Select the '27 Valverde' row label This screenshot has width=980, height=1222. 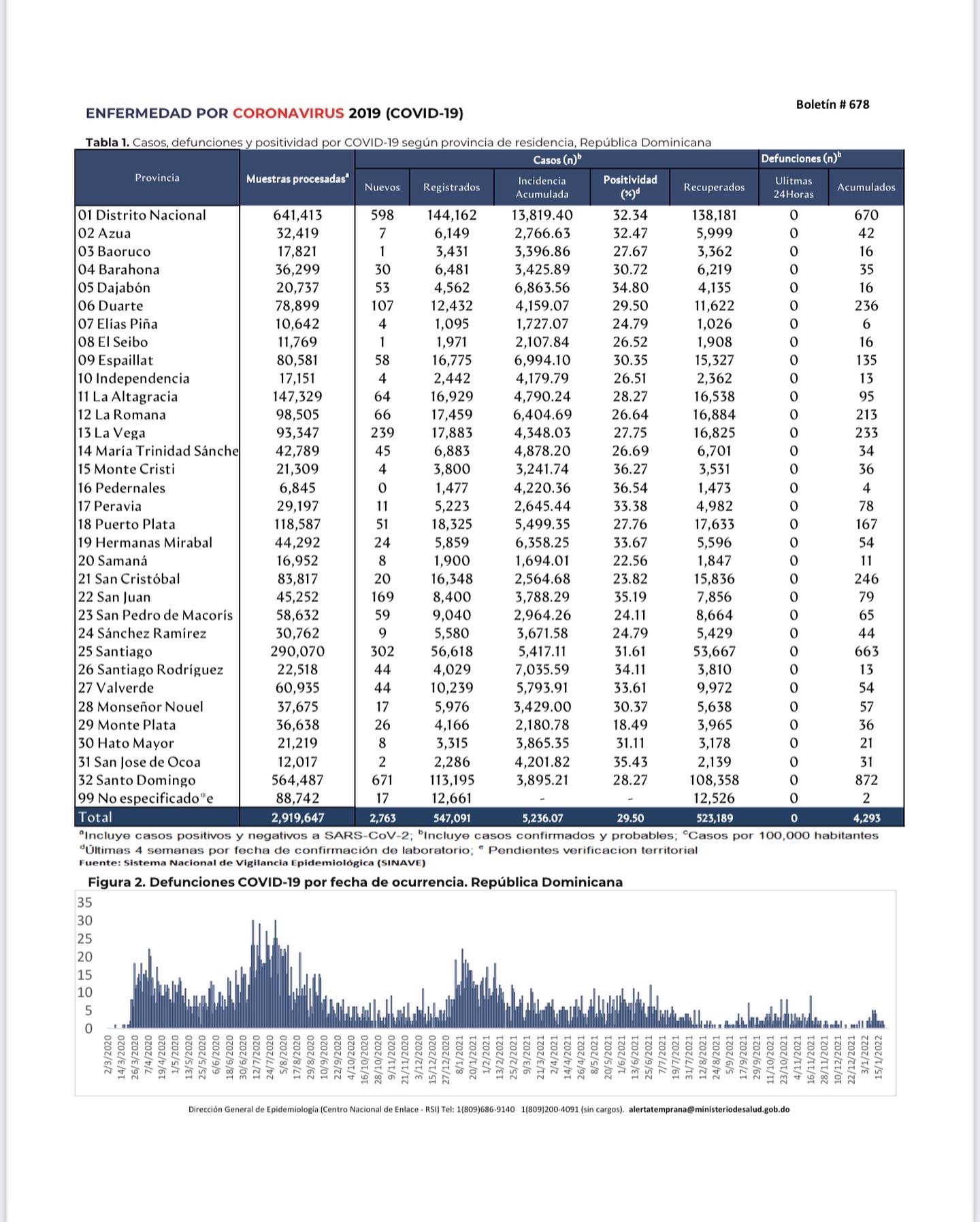point(116,688)
